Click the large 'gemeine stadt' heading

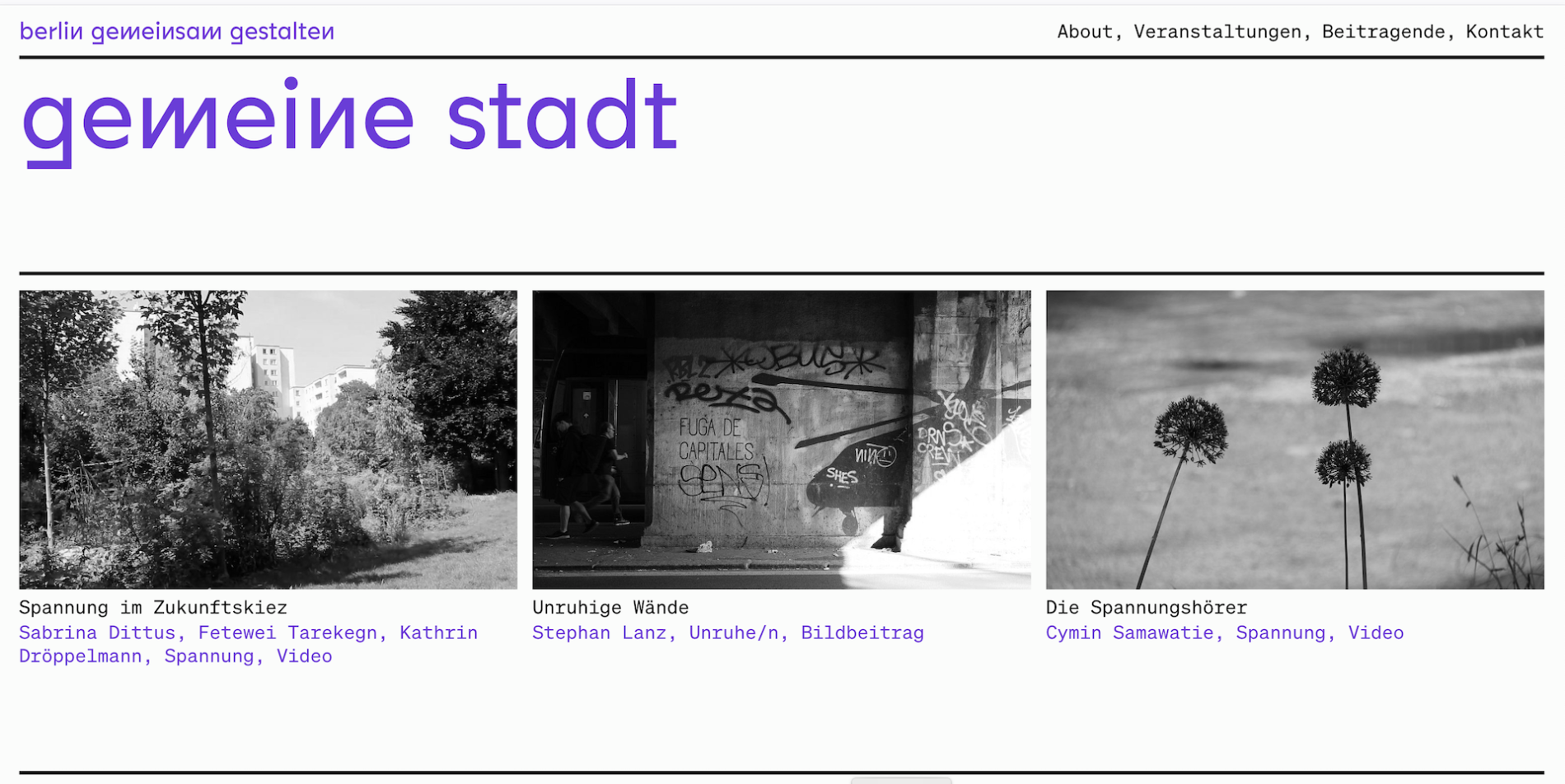tap(349, 118)
